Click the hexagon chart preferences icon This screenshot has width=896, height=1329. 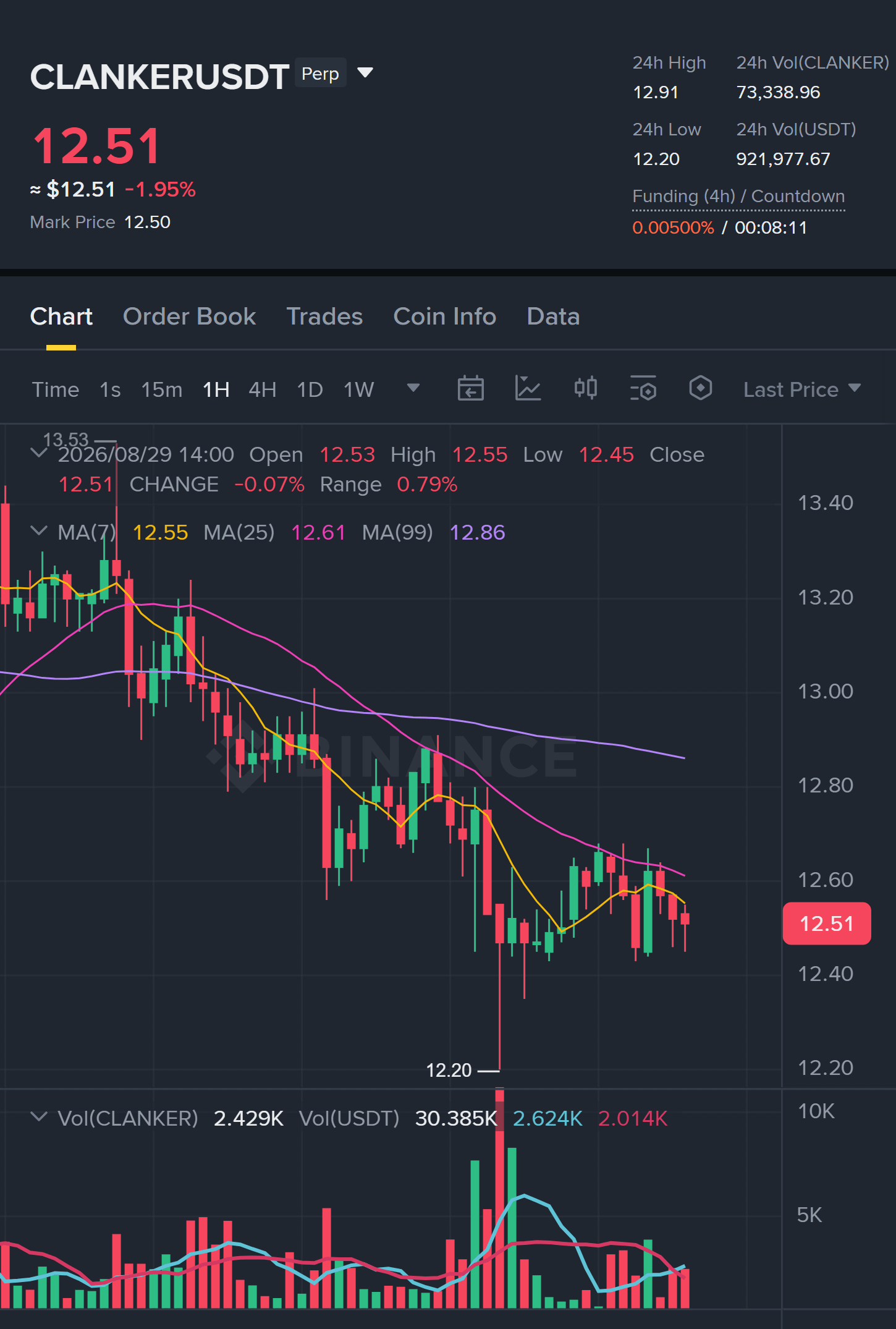[x=700, y=389]
